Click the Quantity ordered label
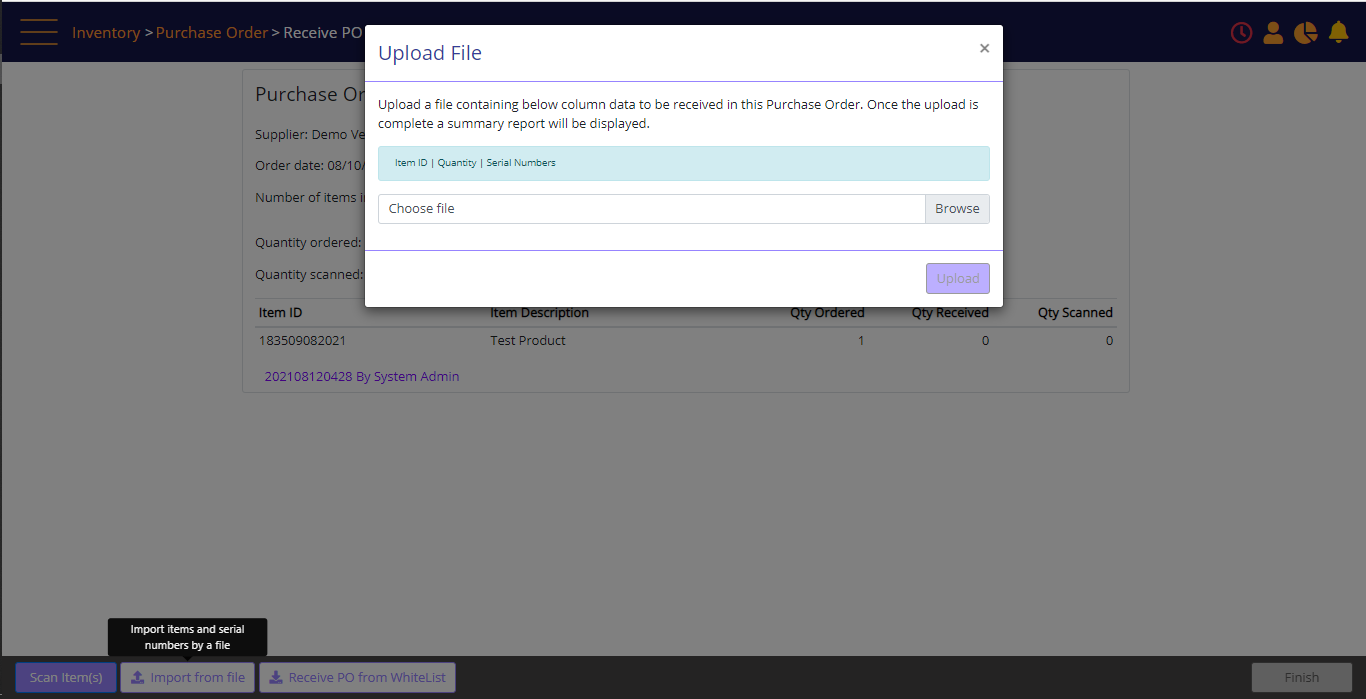 tap(308, 243)
